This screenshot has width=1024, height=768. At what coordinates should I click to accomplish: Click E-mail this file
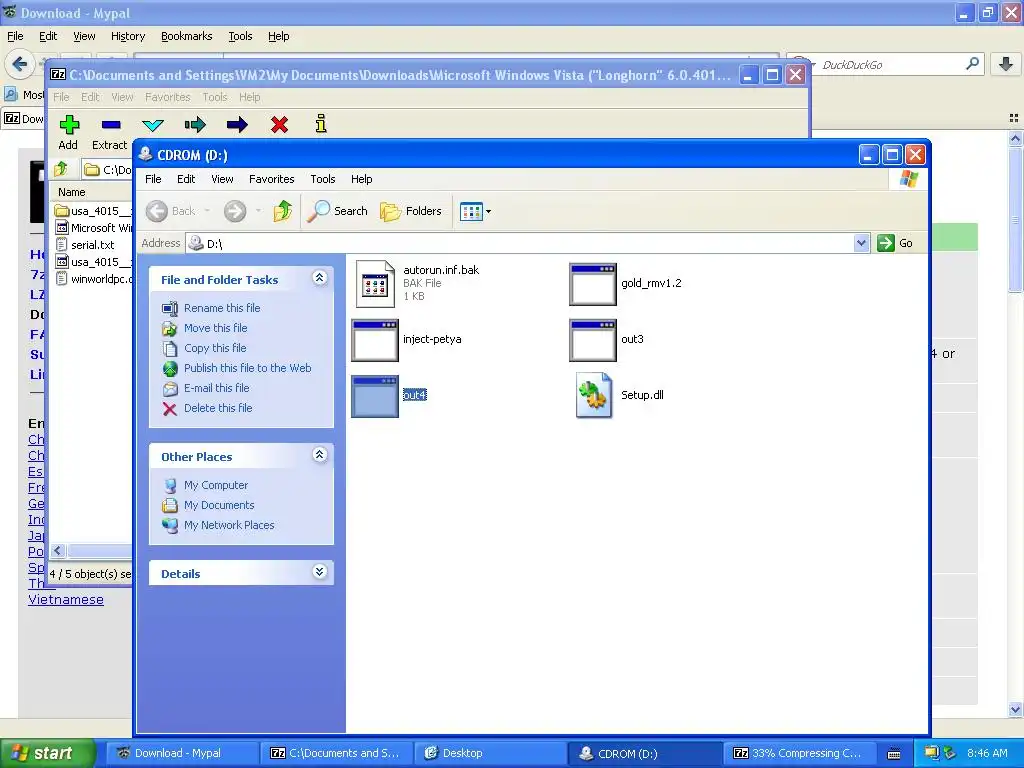click(x=217, y=388)
